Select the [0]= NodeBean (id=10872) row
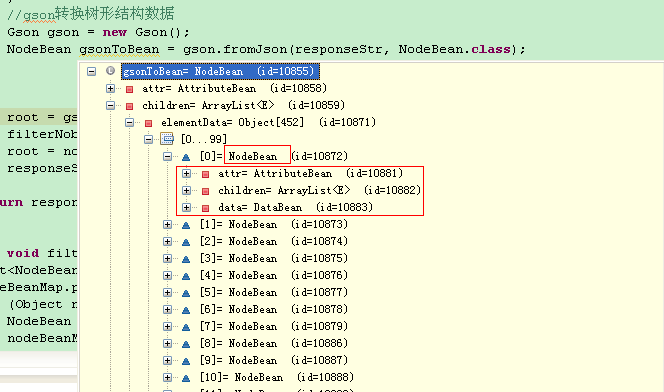The image size is (664, 392). tap(274, 157)
